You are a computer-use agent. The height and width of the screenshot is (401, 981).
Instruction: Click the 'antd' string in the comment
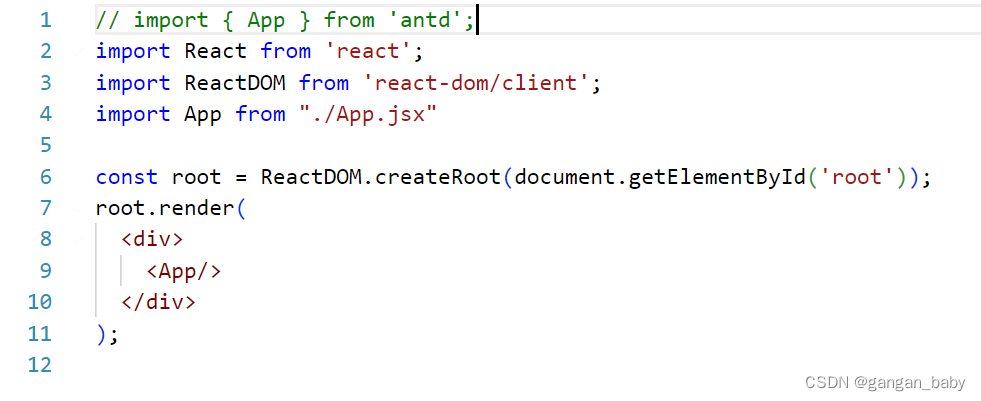click(425, 21)
